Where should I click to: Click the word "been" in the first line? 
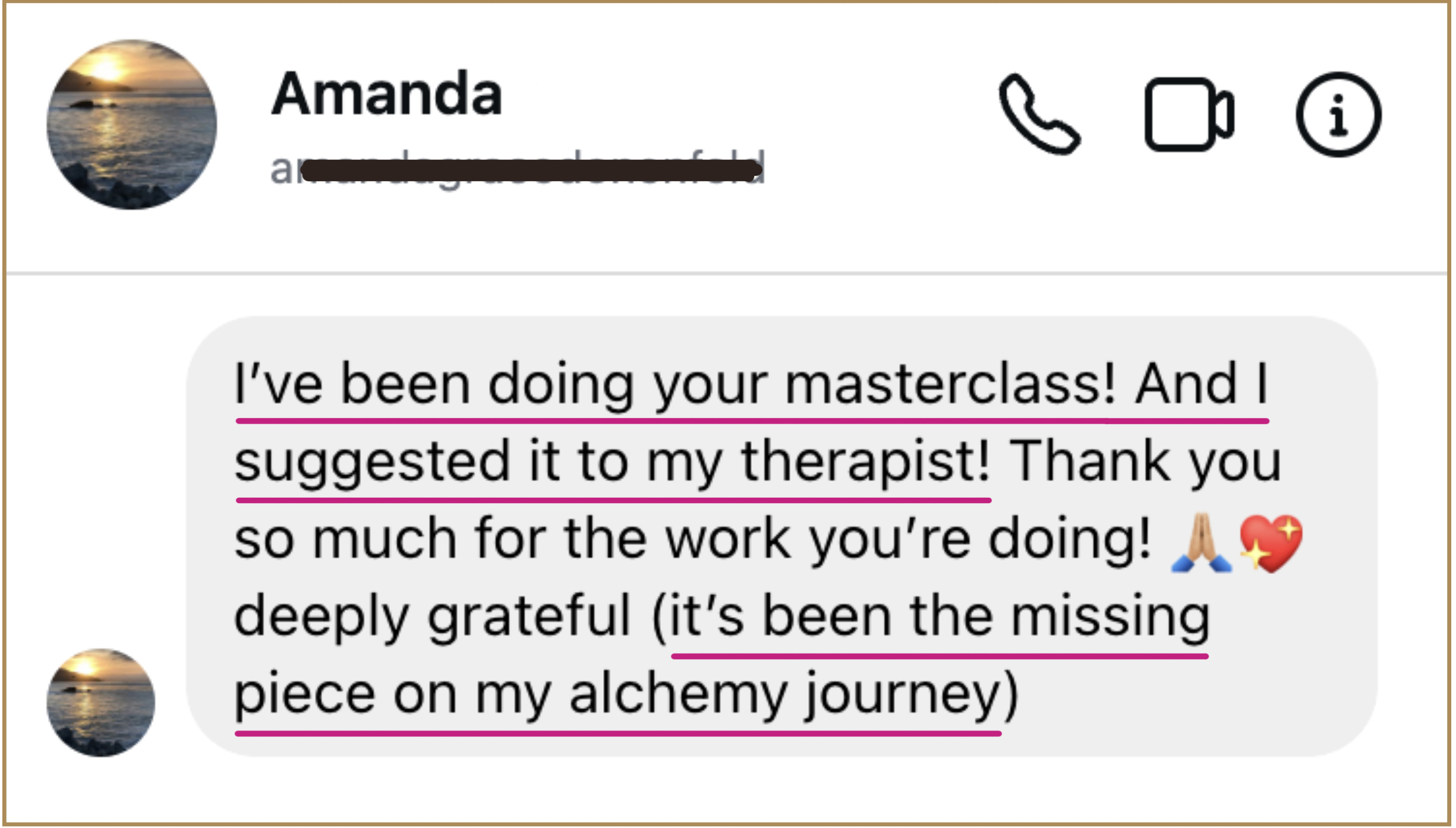[x=405, y=384]
